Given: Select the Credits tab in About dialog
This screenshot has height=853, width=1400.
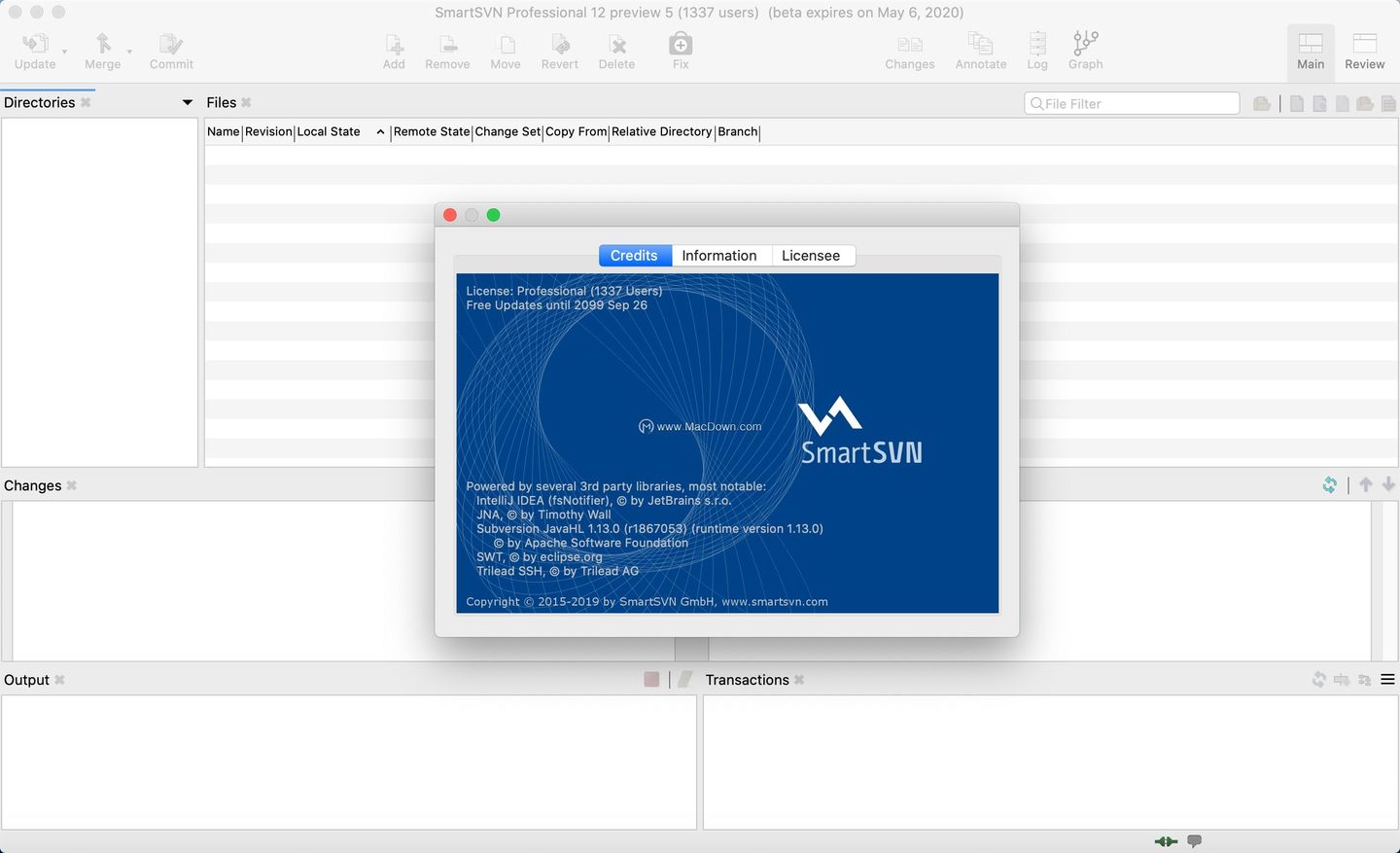Looking at the screenshot, I should point(635,255).
